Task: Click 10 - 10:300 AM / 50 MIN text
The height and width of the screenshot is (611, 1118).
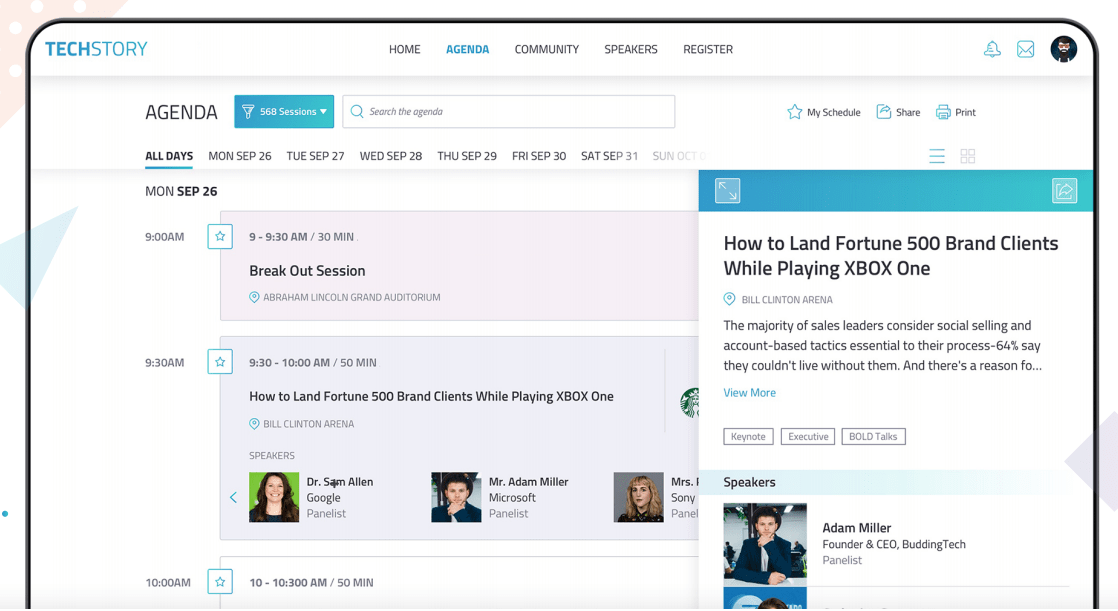Action: pos(311,582)
